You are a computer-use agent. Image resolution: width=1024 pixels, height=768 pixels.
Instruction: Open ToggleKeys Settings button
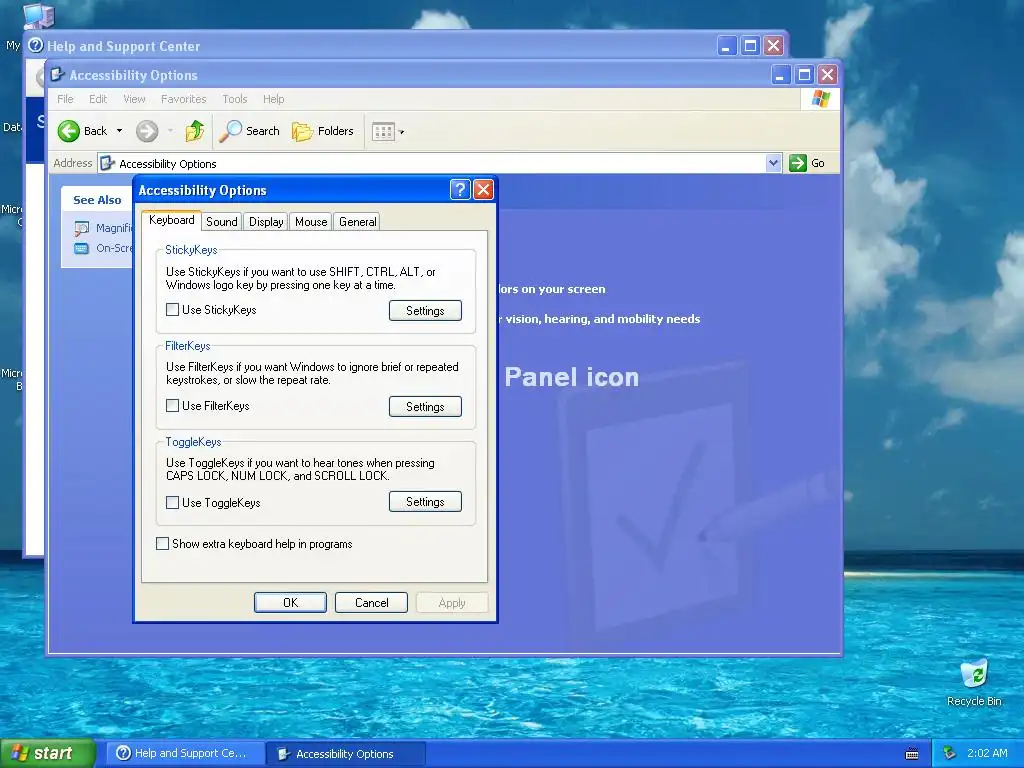[425, 502]
